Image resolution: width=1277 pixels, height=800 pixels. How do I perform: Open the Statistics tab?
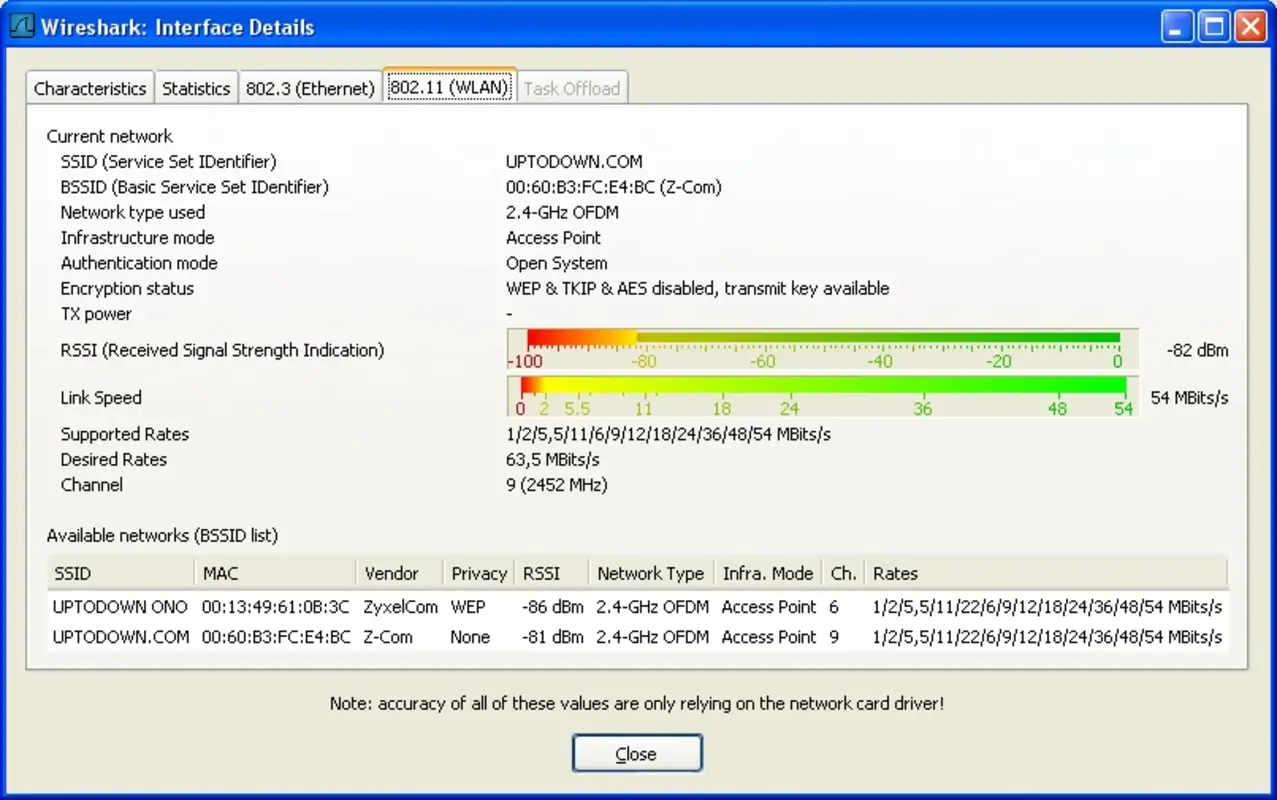[x=196, y=88]
